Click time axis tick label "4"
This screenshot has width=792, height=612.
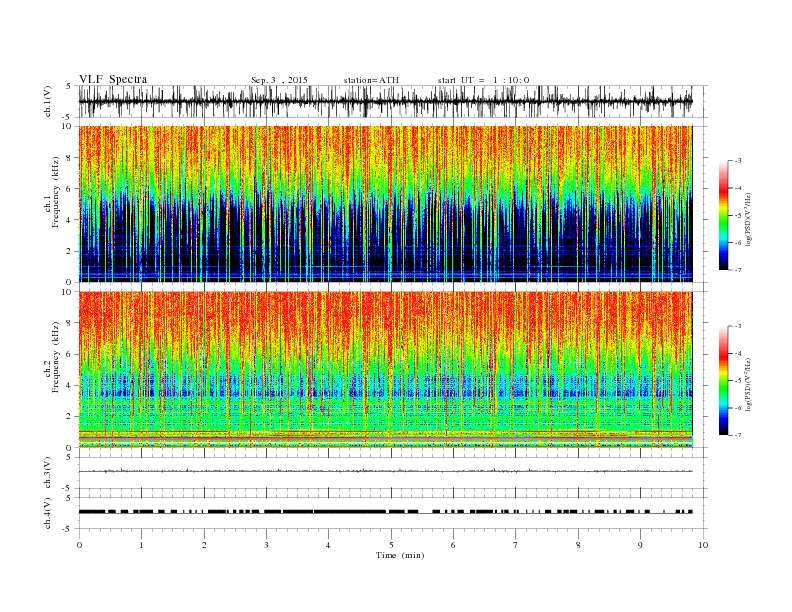point(328,545)
